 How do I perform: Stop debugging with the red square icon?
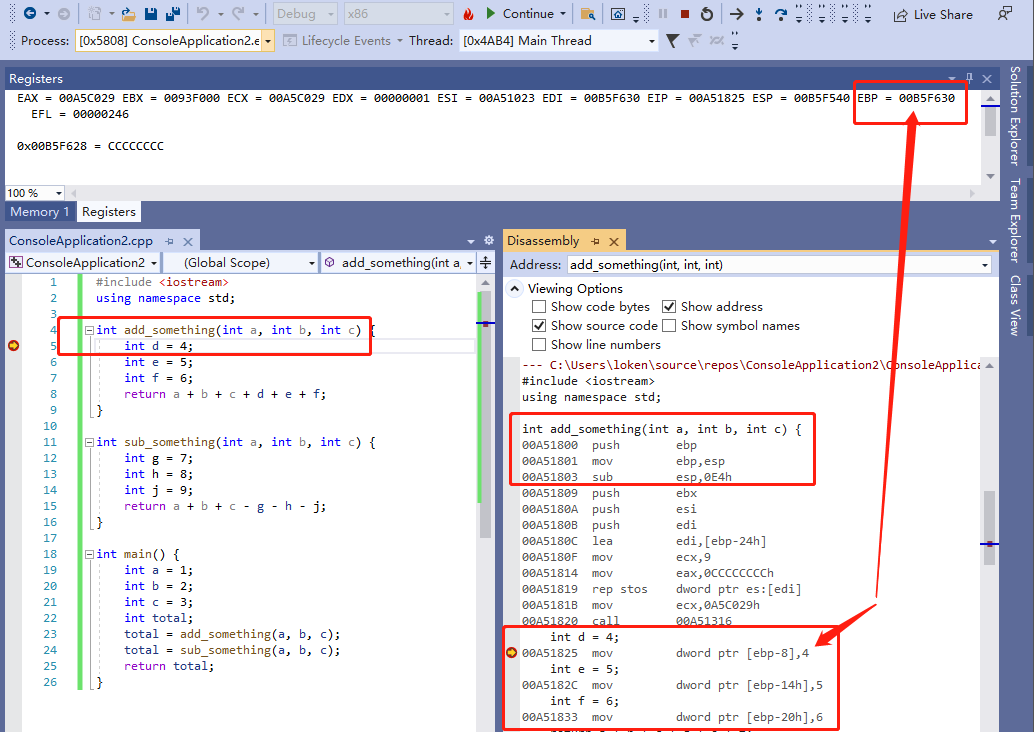[x=685, y=14]
